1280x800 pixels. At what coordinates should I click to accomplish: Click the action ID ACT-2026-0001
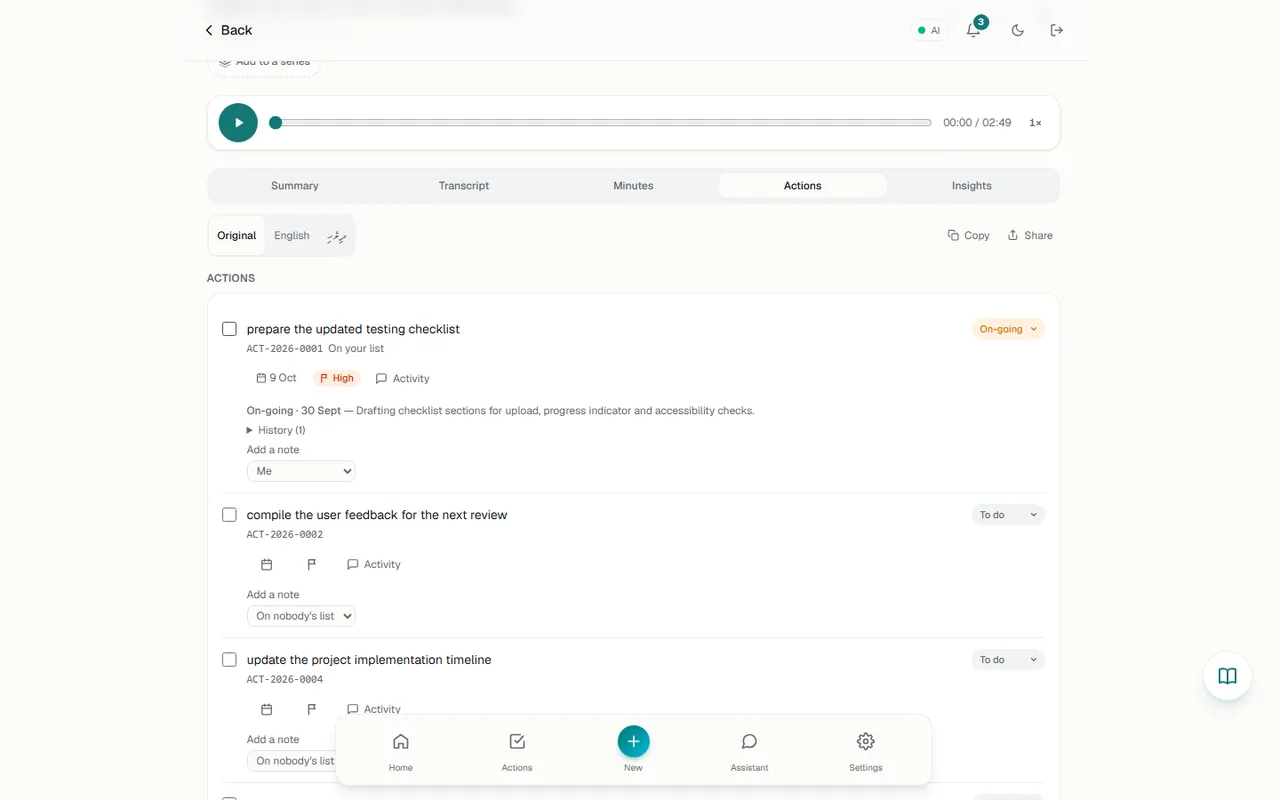(285, 349)
